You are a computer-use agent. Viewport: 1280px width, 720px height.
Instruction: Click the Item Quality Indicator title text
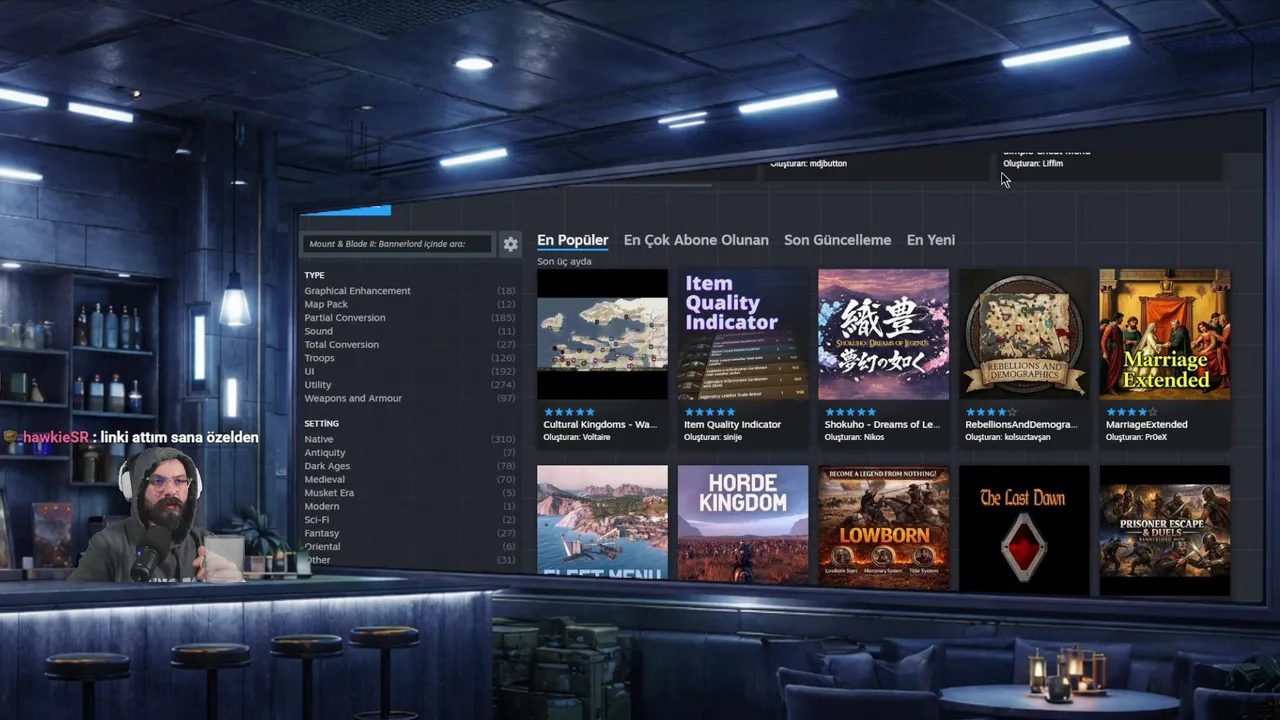733,425
